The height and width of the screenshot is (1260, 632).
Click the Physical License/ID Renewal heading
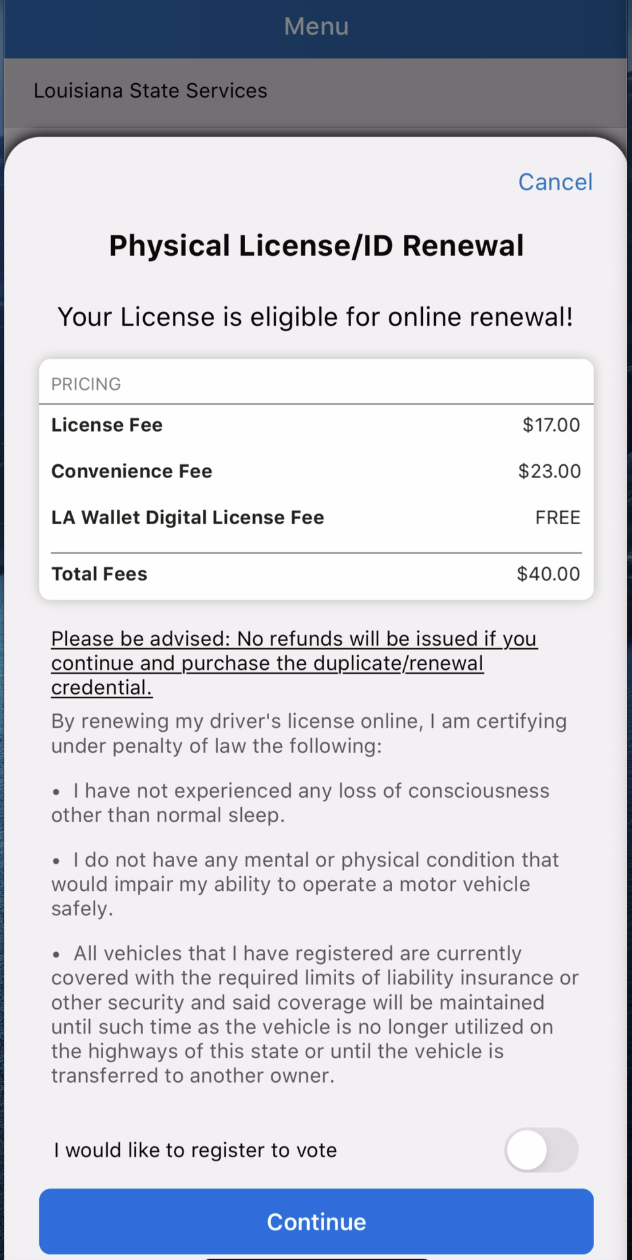pyautogui.click(x=316, y=246)
